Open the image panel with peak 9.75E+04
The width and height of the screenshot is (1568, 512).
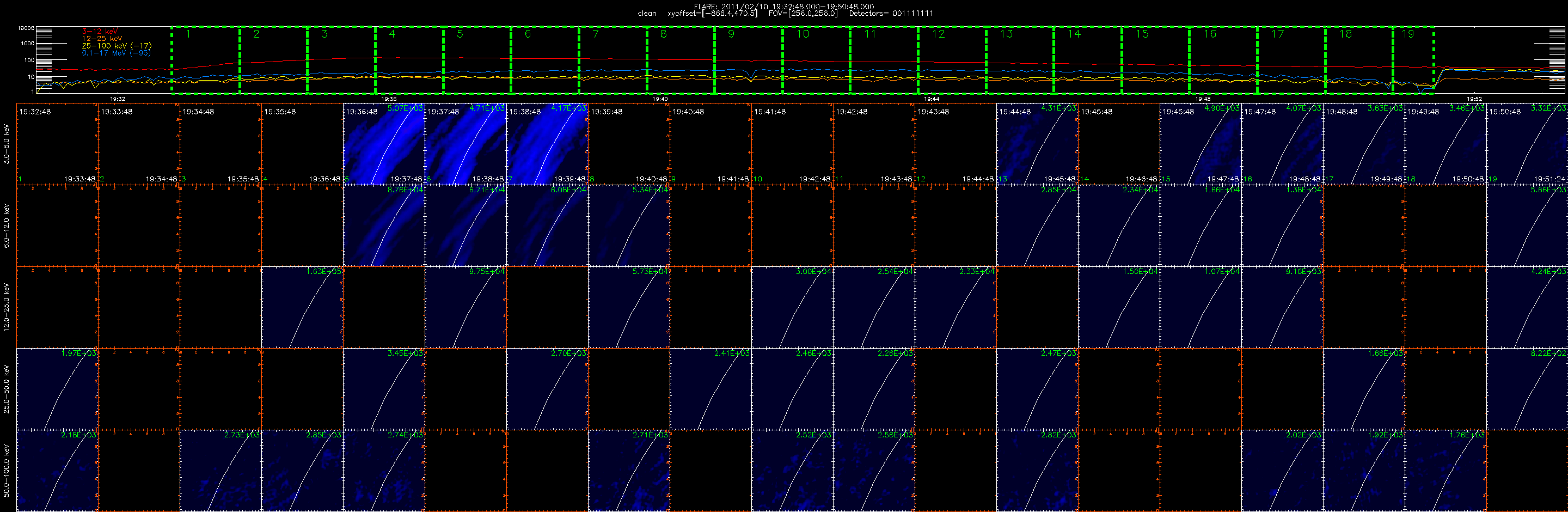465,307
